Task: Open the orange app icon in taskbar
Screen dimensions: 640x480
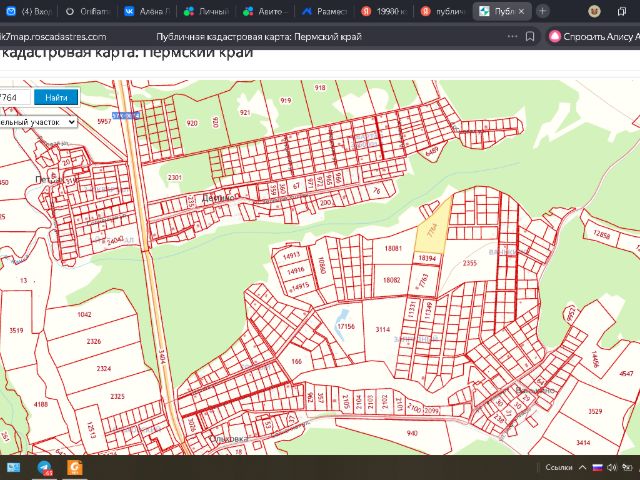Action: point(74,467)
